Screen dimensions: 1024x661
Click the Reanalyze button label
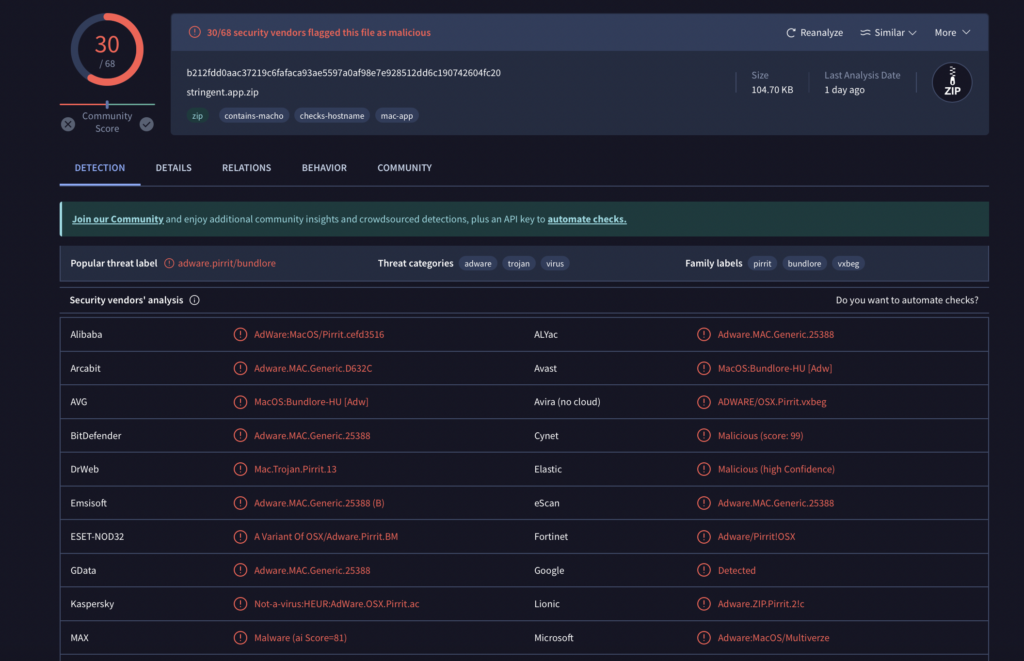822,33
